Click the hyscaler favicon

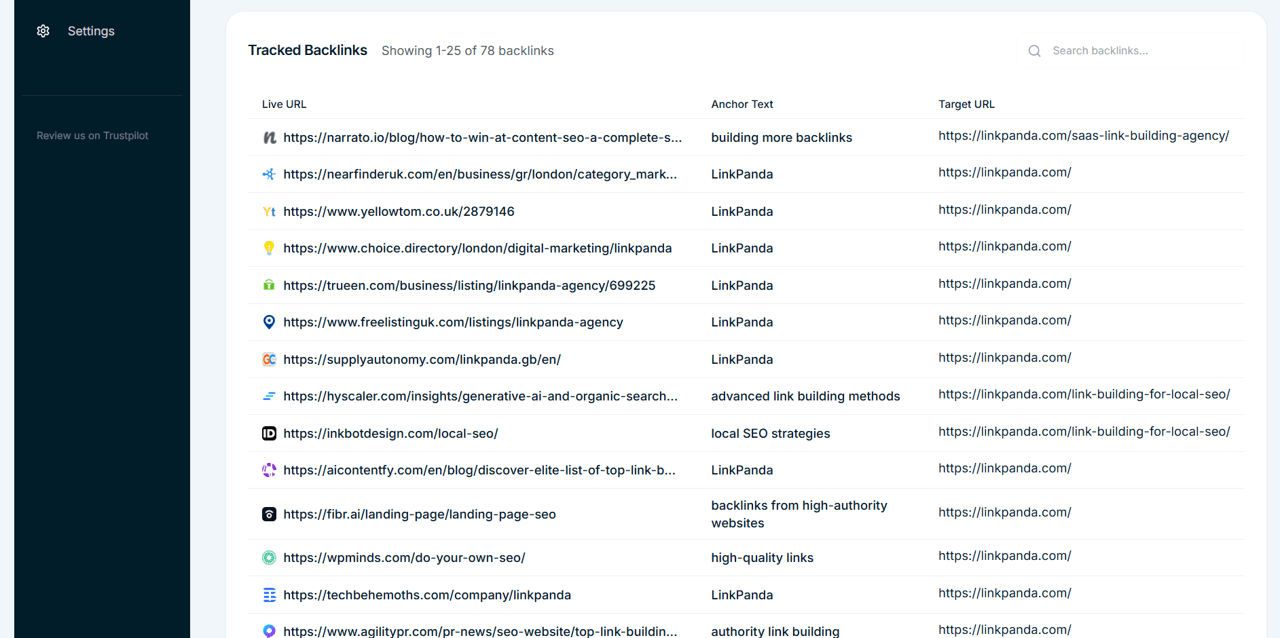click(x=269, y=396)
